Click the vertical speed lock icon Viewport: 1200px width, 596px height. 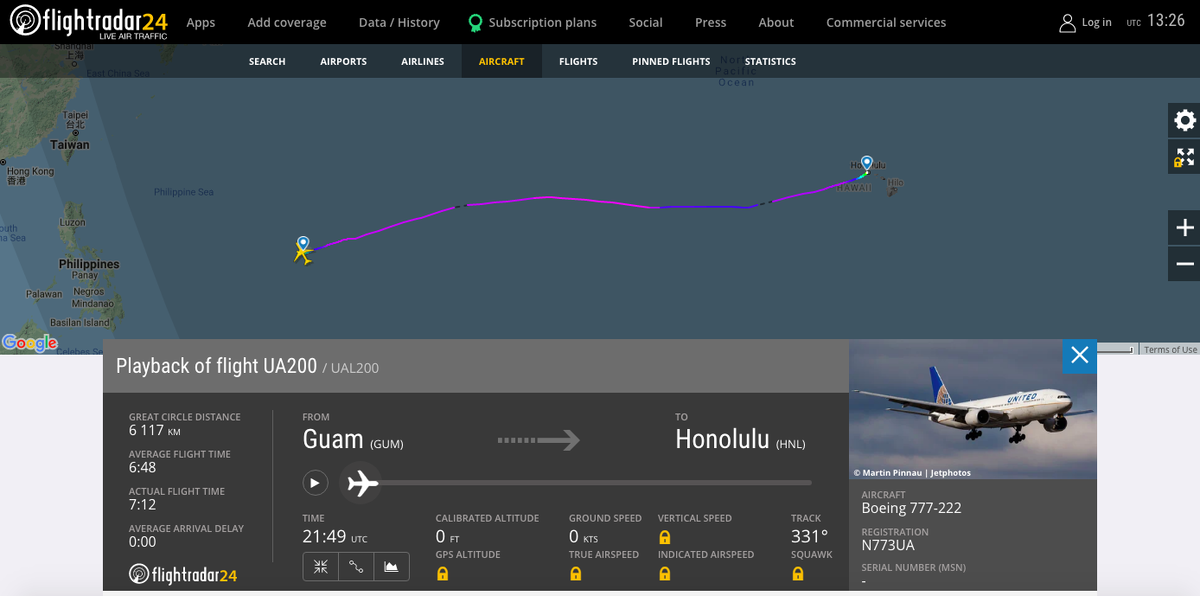(665, 538)
